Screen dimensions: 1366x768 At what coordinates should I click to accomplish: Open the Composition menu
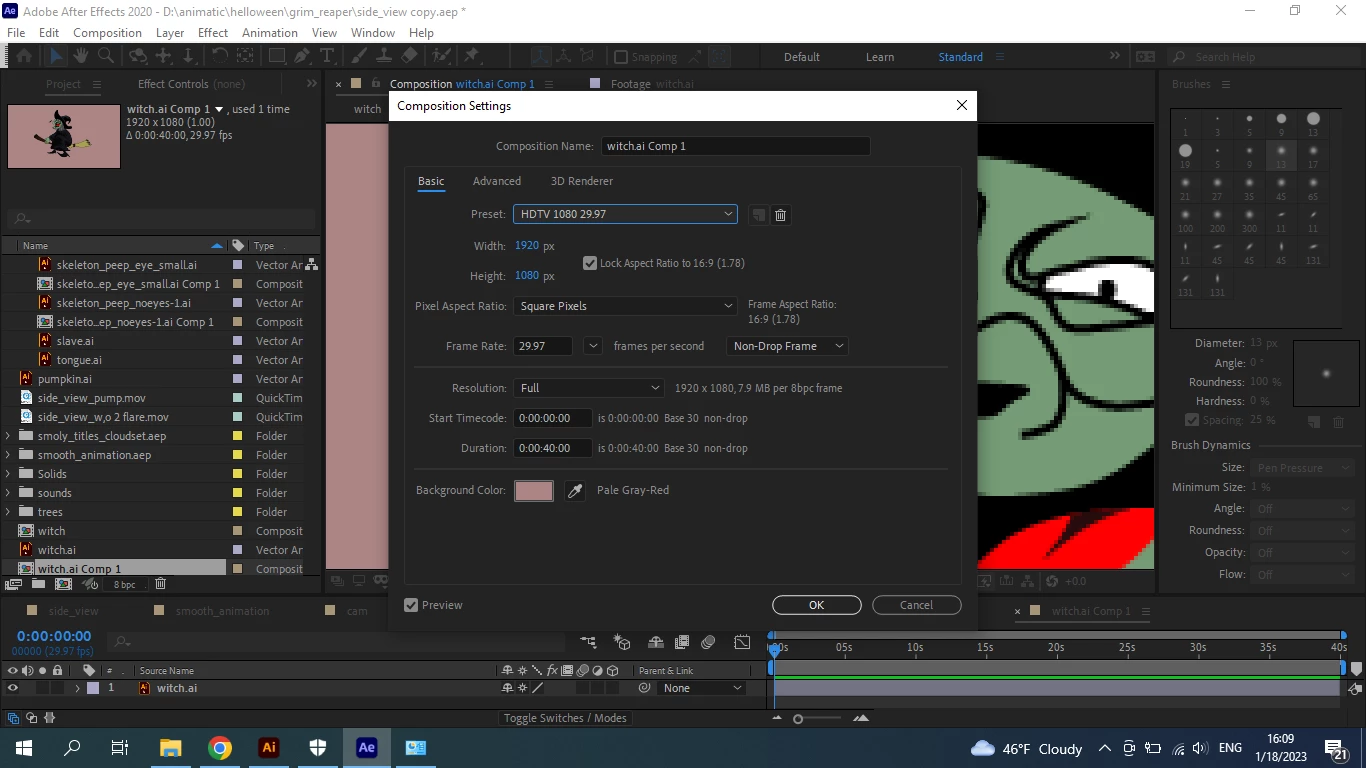tap(107, 32)
